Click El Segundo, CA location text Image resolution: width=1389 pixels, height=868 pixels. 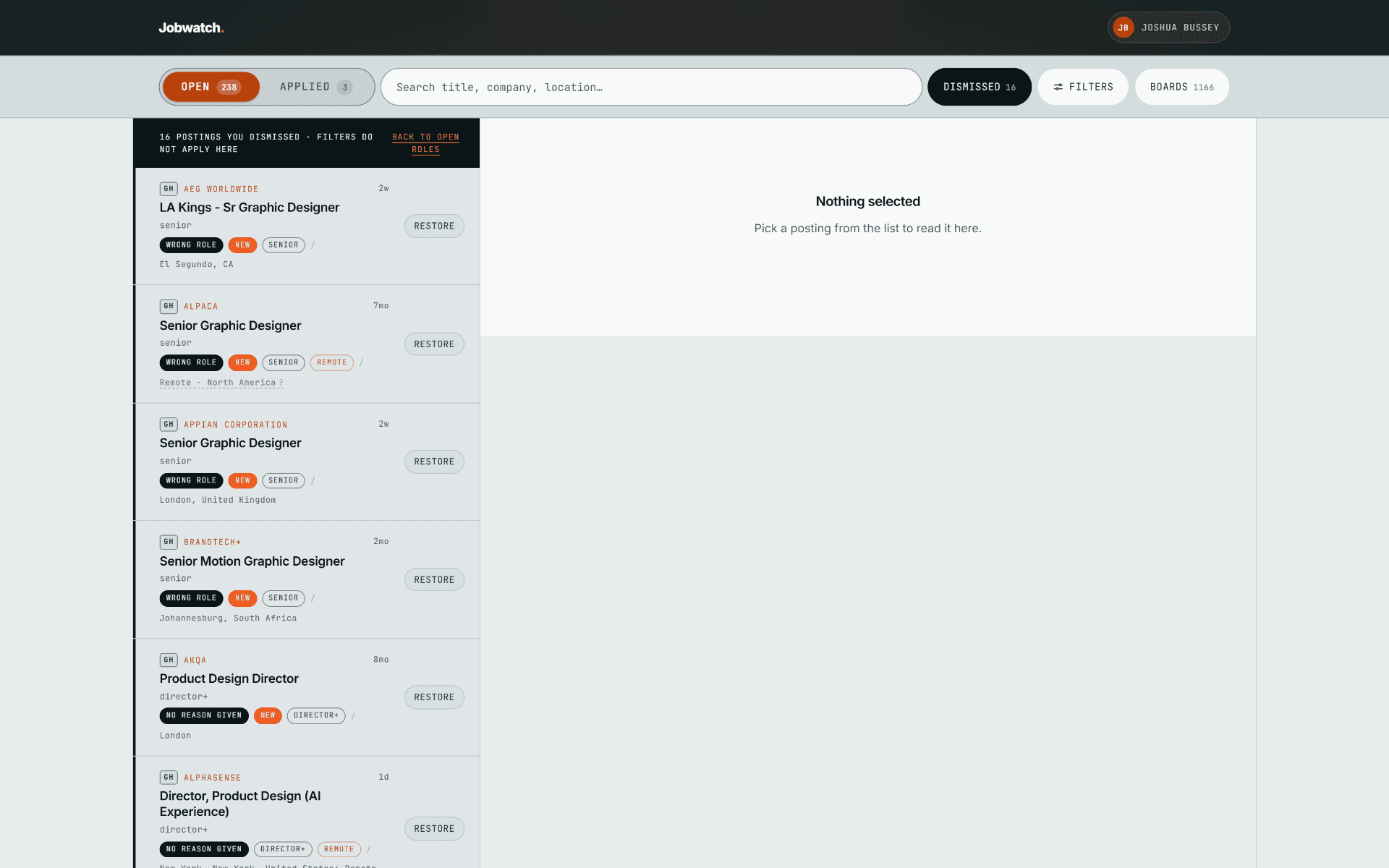click(x=197, y=265)
